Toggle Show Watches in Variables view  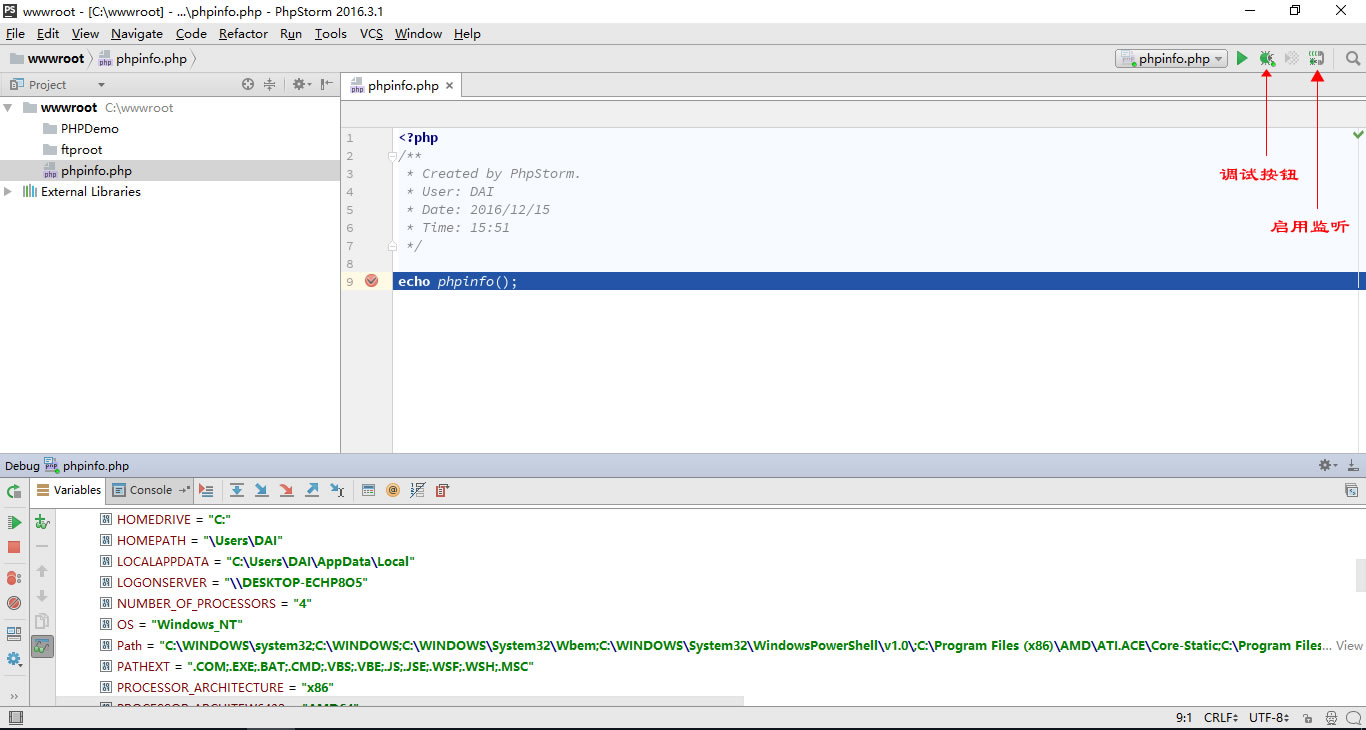pyautogui.click(x=42, y=646)
